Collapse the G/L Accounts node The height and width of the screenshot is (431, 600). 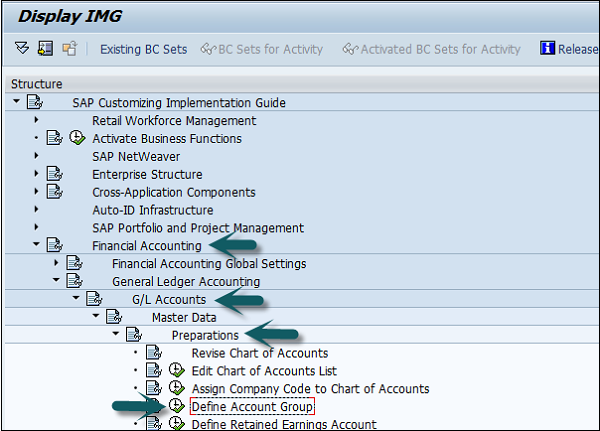(x=76, y=300)
